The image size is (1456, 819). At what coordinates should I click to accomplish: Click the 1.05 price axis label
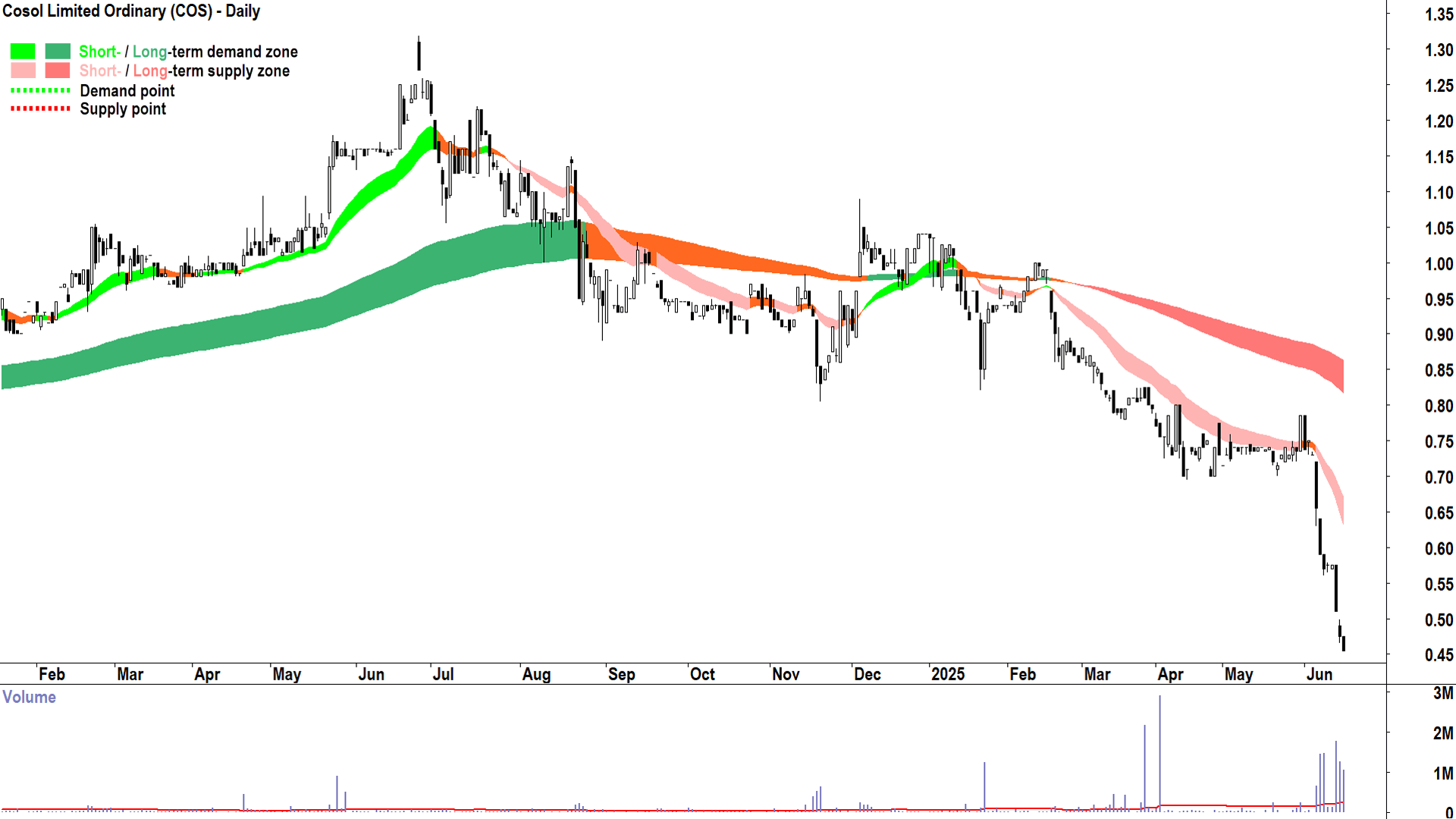(x=1439, y=228)
